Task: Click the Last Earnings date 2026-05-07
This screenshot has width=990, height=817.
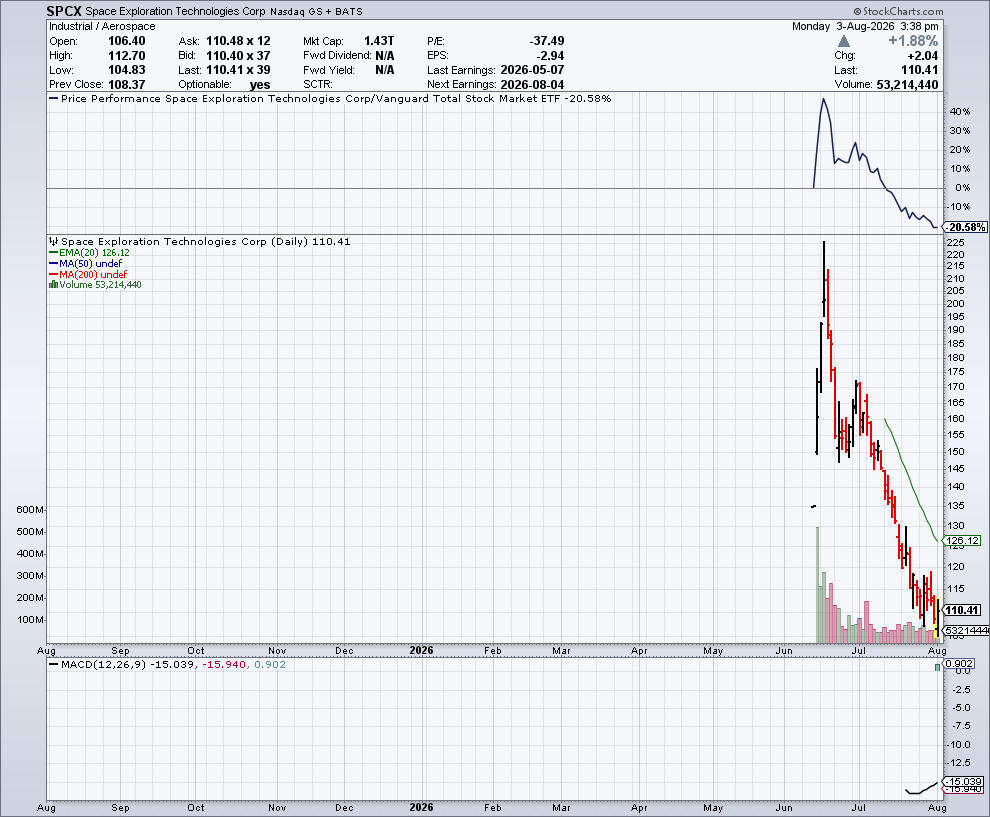Action: click(532, 70)
